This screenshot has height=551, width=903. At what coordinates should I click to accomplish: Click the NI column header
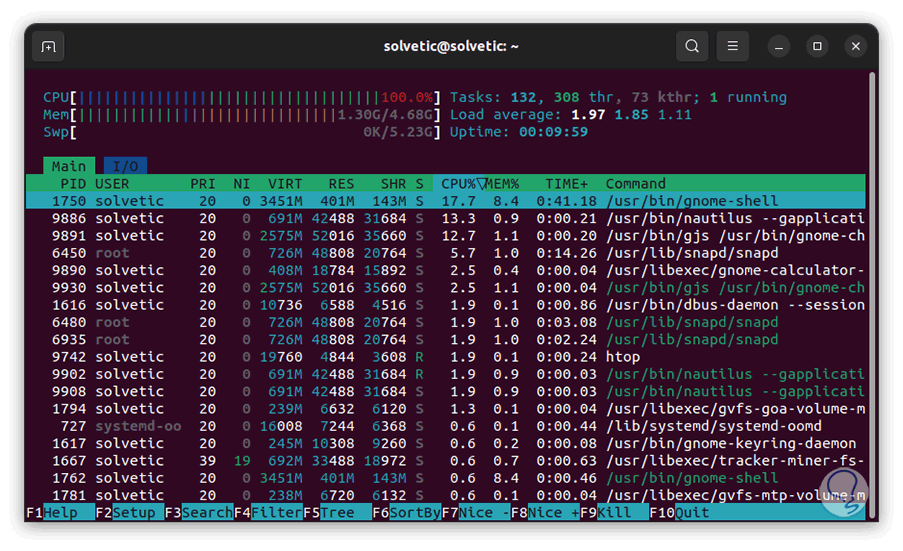[241, 184]
